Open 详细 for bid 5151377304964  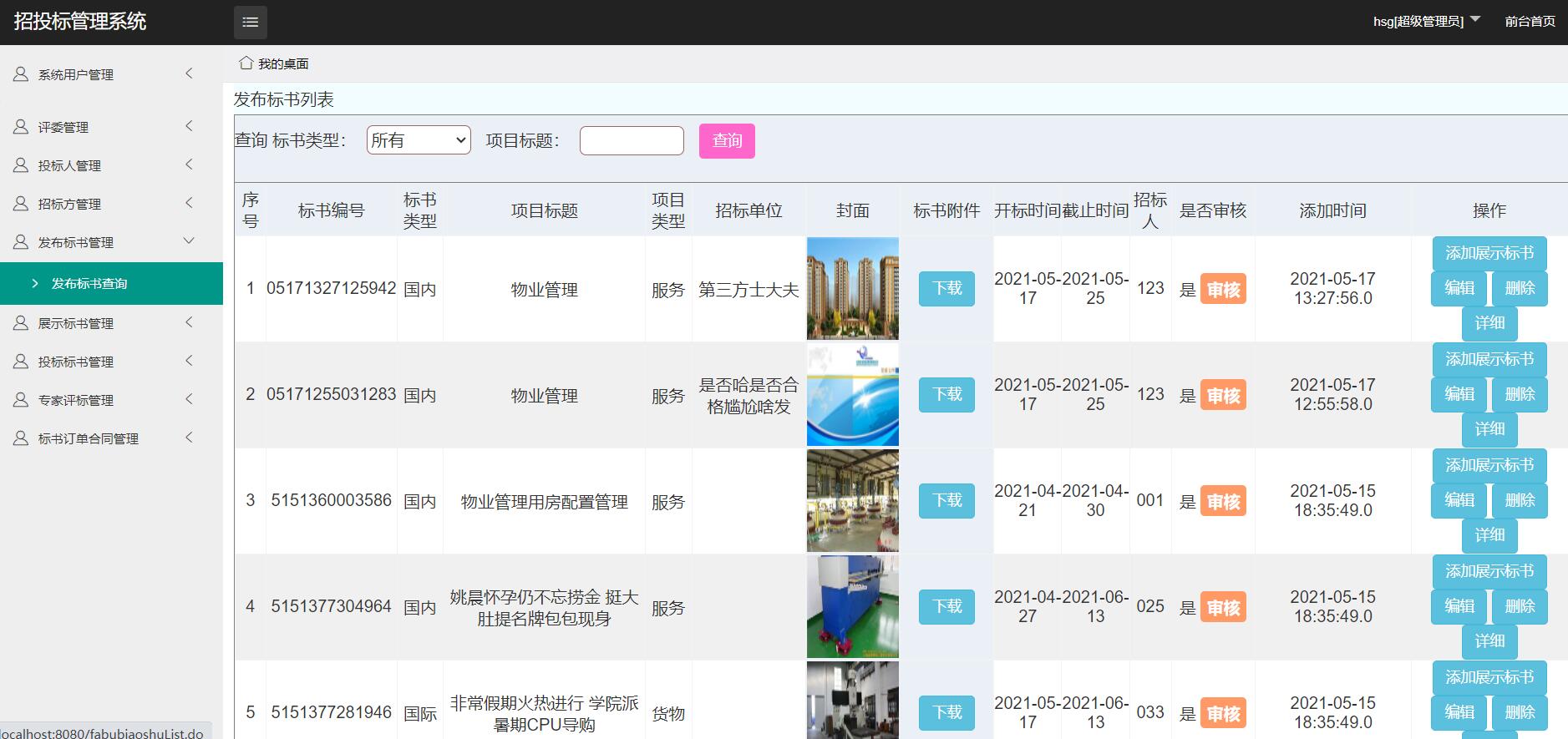(x=1489, y=641)
